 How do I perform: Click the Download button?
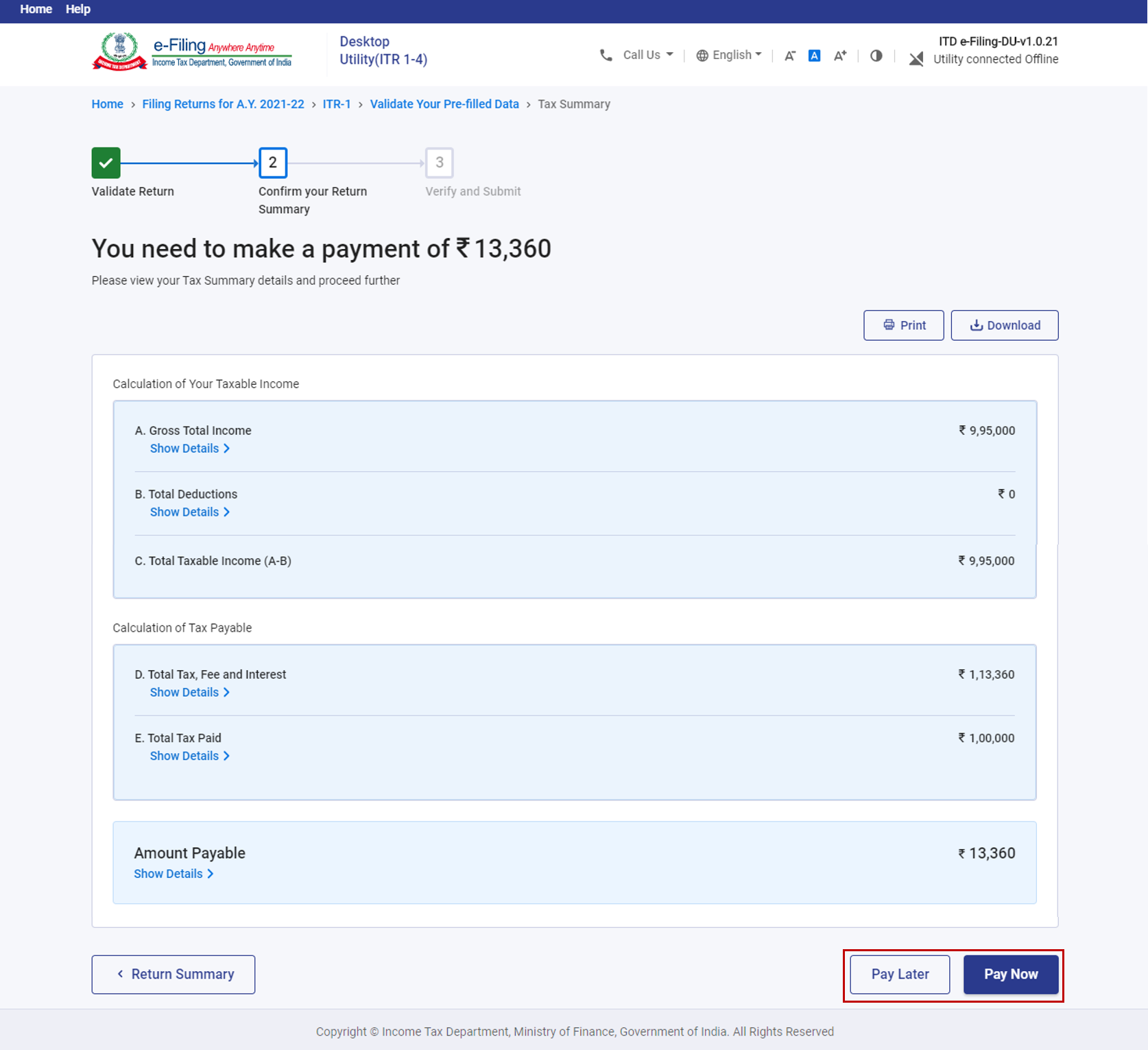(1004, 325)
